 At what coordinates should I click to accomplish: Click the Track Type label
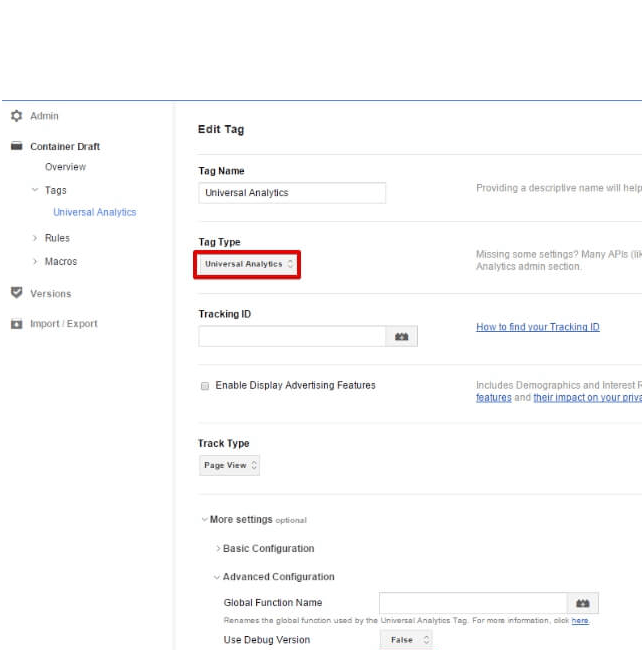[224, 443]
